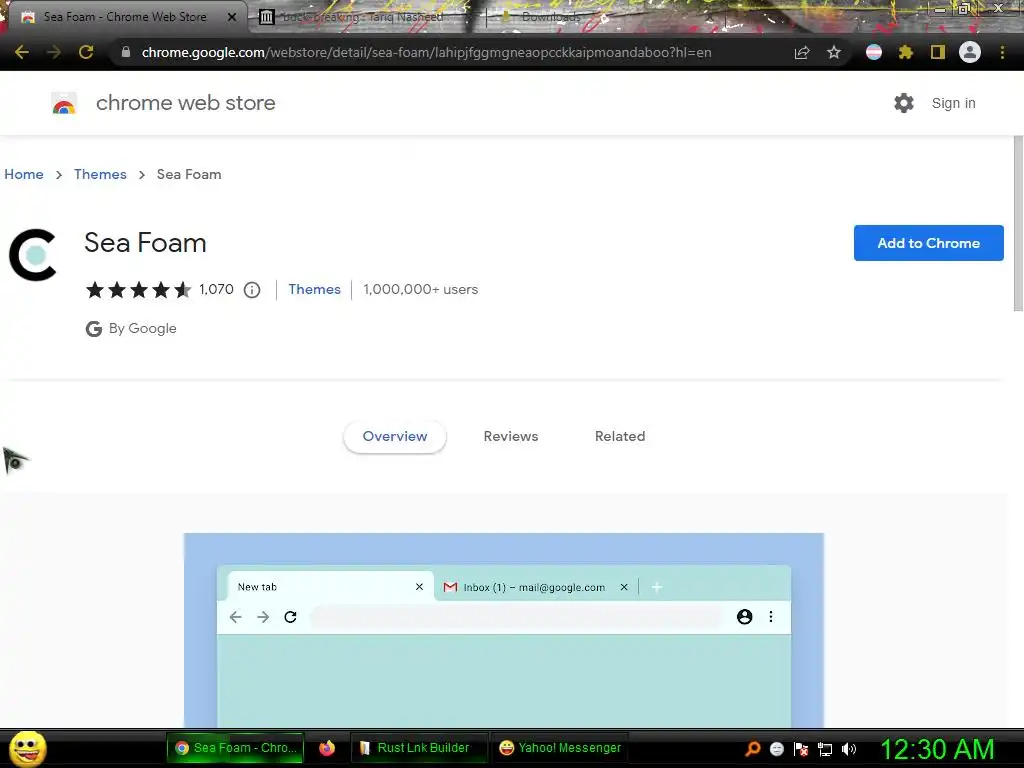This screenshot has height=768, width=1024.
Task: Sign in to Chrome Web Store
Action: click(953, 103)
